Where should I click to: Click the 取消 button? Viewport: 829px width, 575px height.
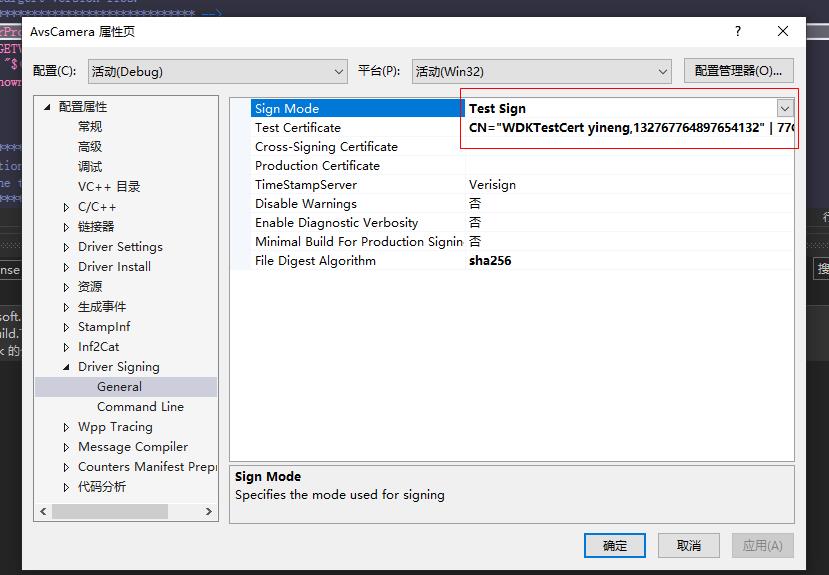[x=688, y=545]
